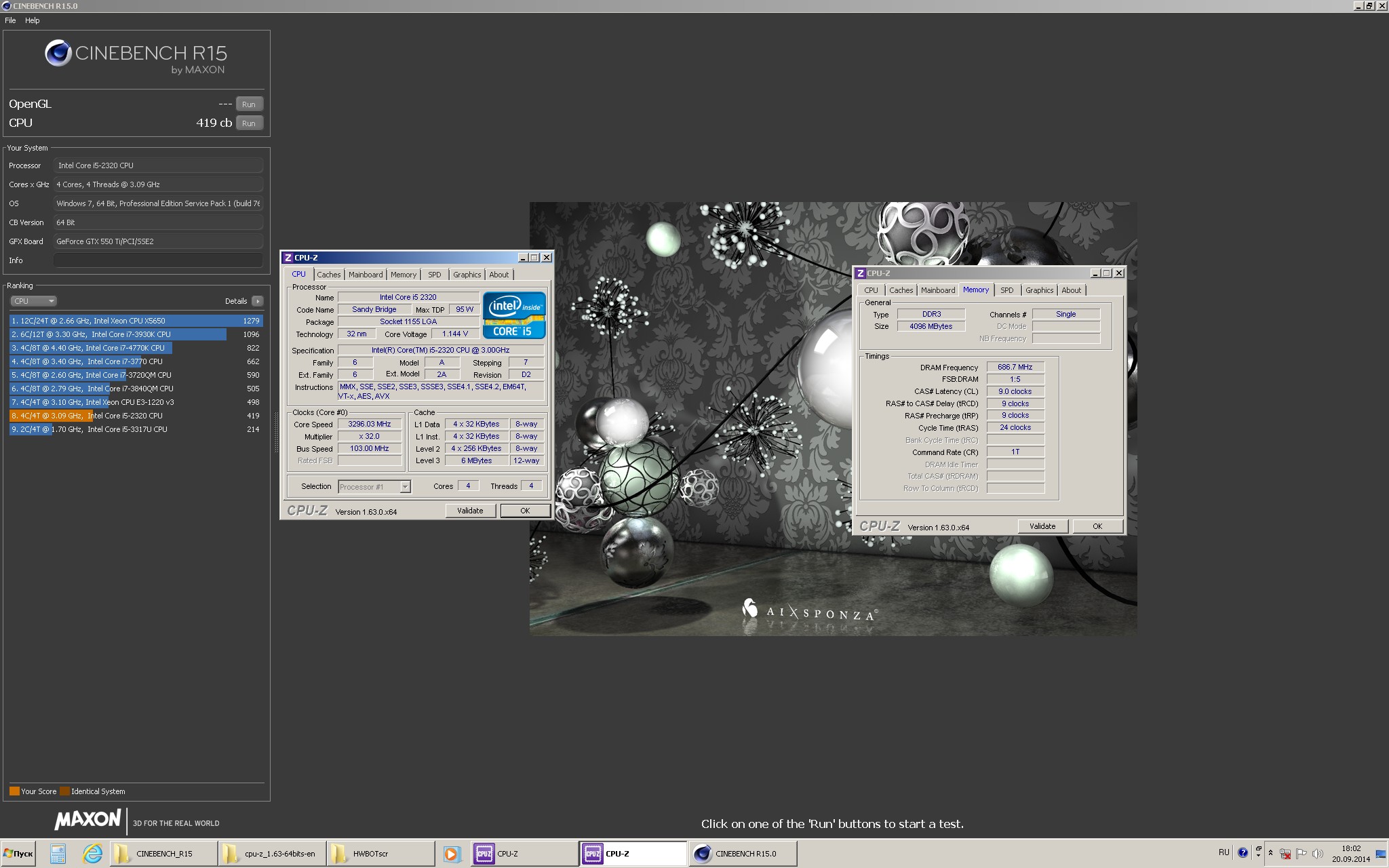This screenshot has height=868, width=1389.
Task: Expand ranking Details arrow
Action: tap(257, 301)
